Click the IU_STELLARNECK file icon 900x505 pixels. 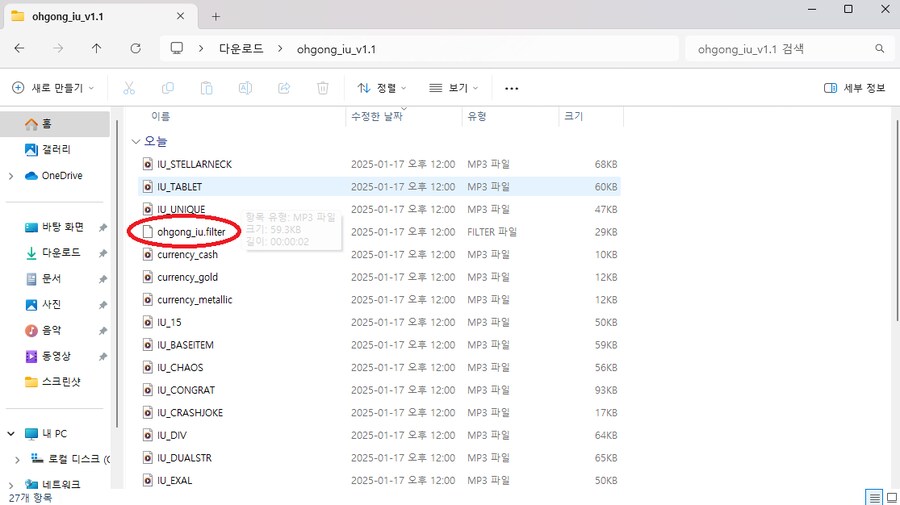[x=148, y=164]
